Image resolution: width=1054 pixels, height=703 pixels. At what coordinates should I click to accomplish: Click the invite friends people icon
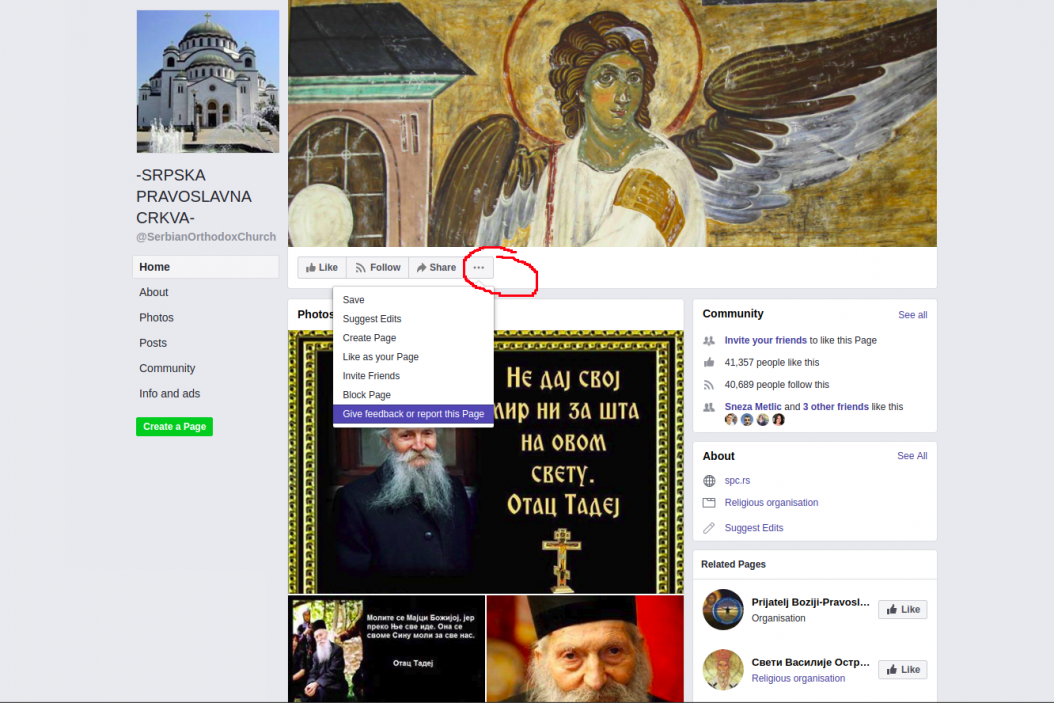tap(708, 341)
